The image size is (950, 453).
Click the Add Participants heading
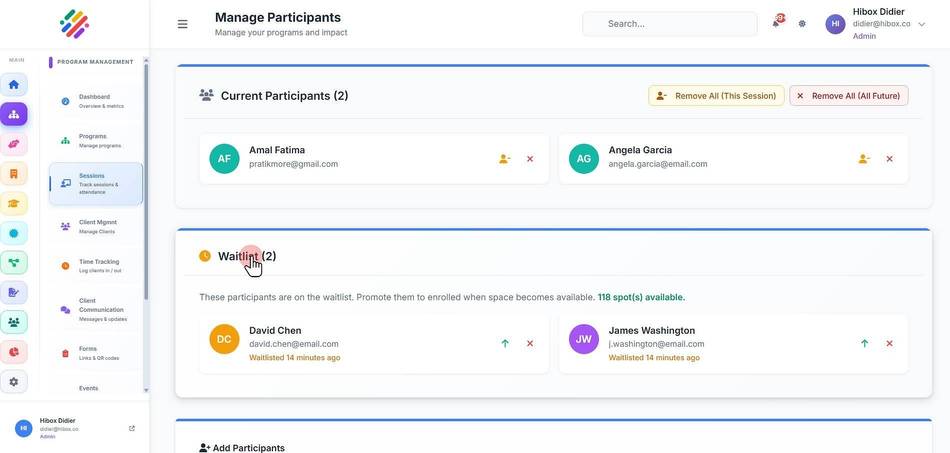(x=248, y=448)
